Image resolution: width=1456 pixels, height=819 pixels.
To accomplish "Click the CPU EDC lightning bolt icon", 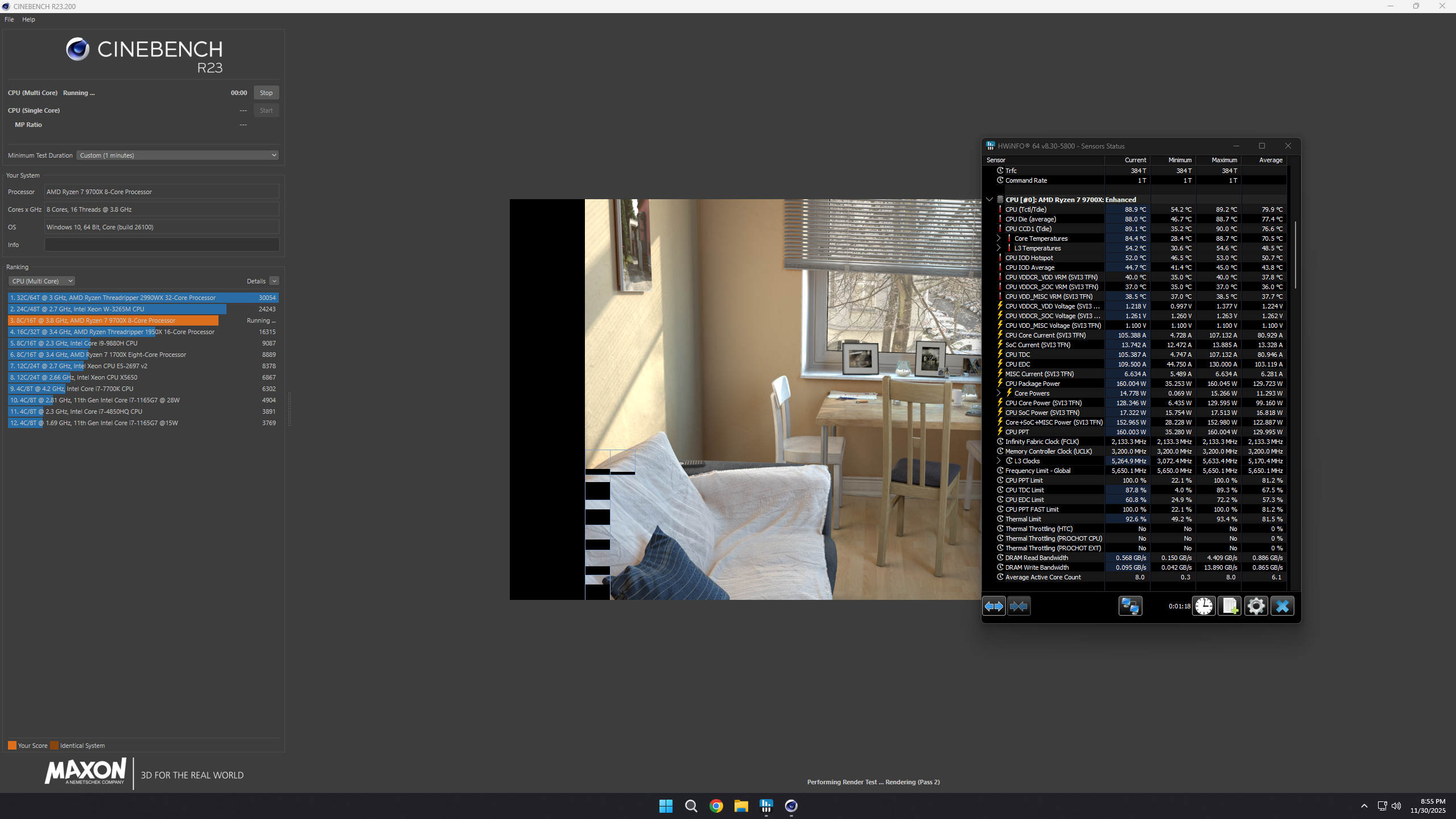I will (1000, 364).
